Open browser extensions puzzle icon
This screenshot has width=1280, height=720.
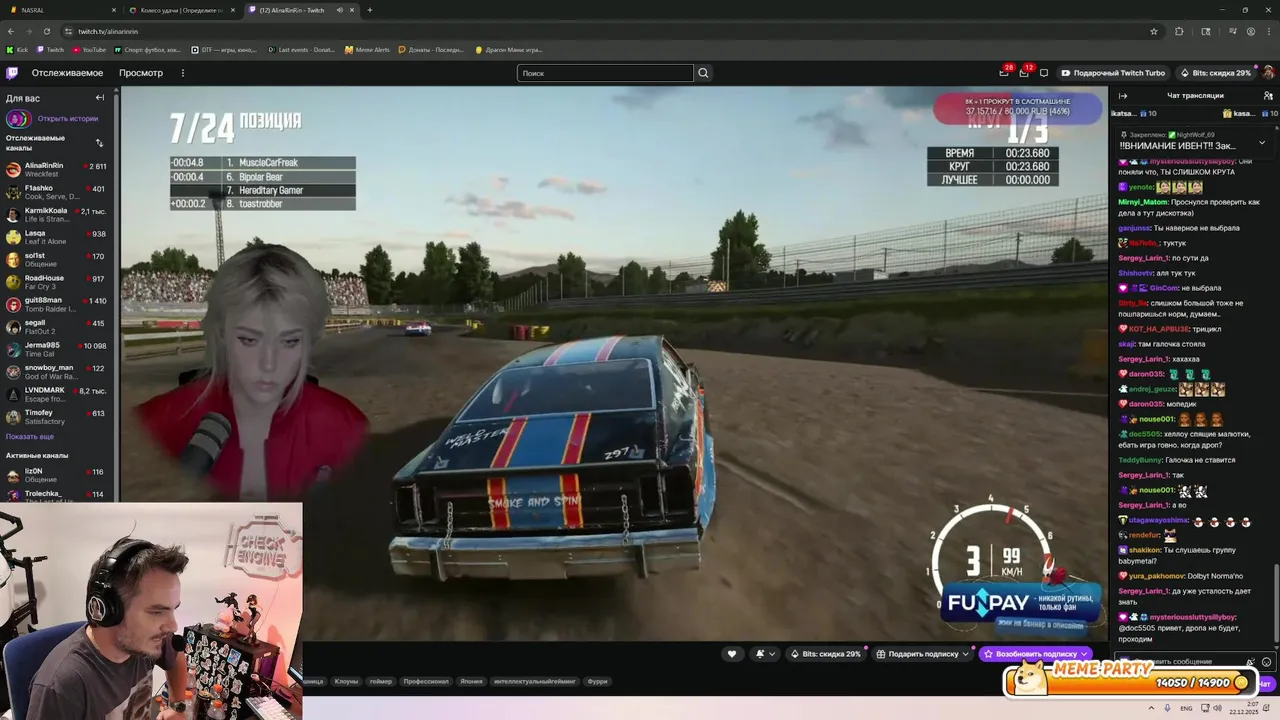1179,31
